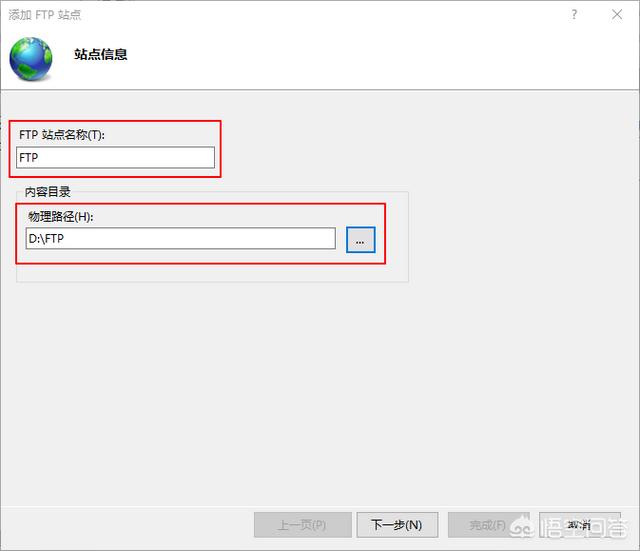Click the FTP 站点名称(T): label

(x=62, y=135)
